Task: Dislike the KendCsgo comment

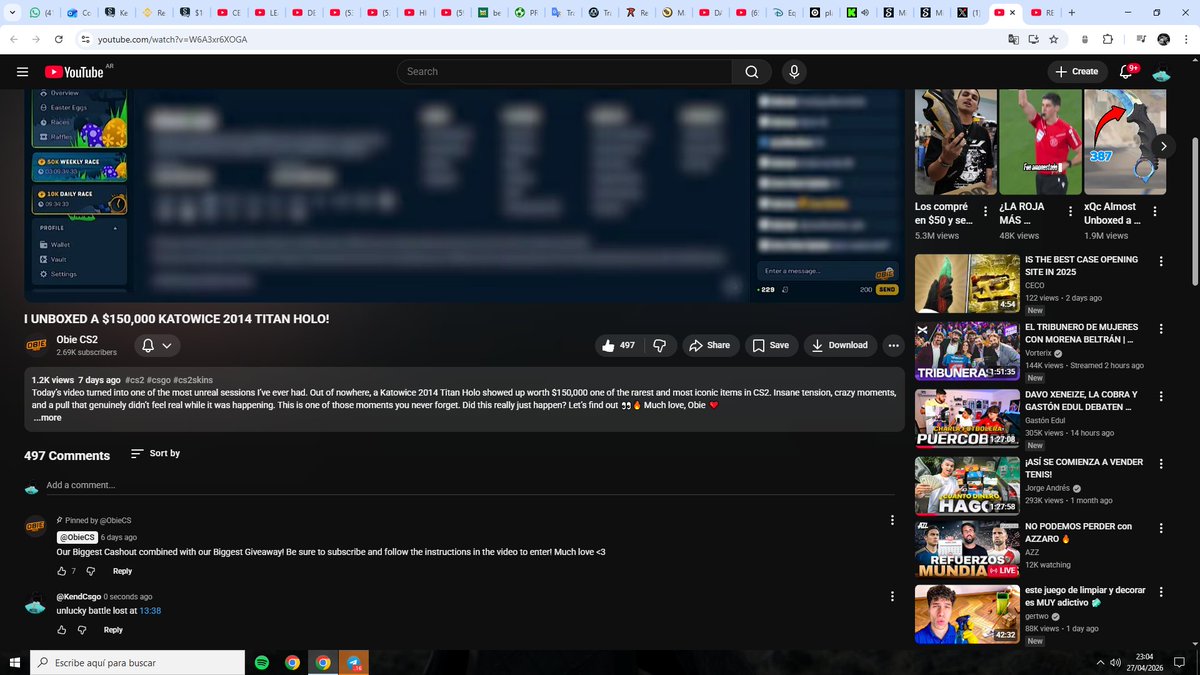Action: point(83,630)
